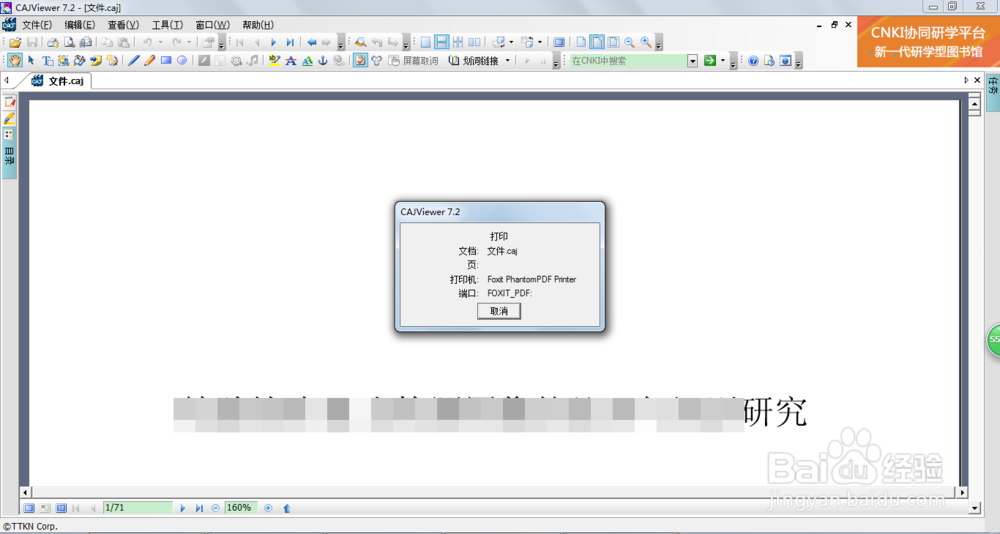The image size is (1000, 534).
Task: Click Zoom out magnifier in top toolbar
Action: [x=629, y=42]
